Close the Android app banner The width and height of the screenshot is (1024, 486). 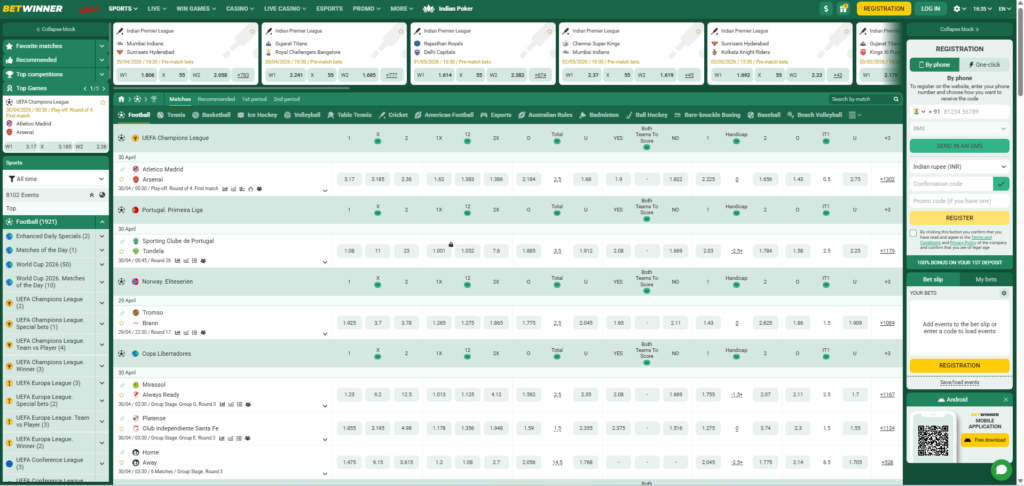(1006, 399)
